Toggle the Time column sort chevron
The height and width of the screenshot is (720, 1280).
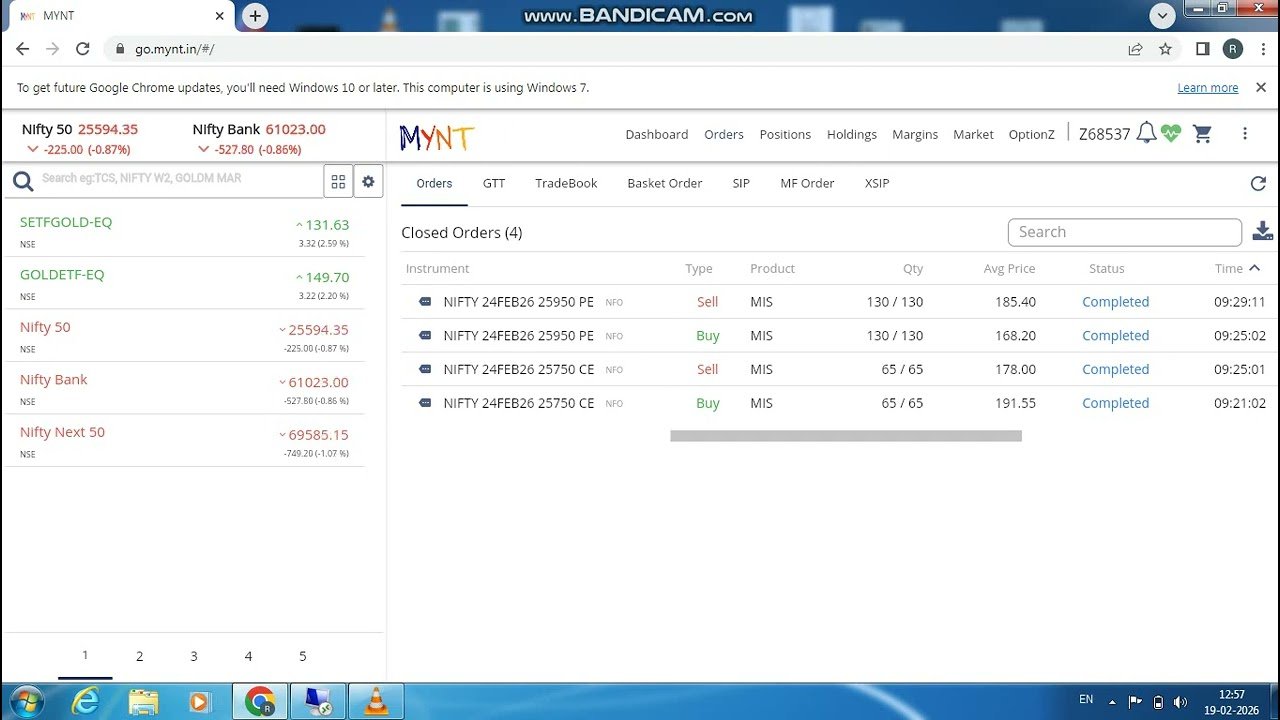(1256, 268)
